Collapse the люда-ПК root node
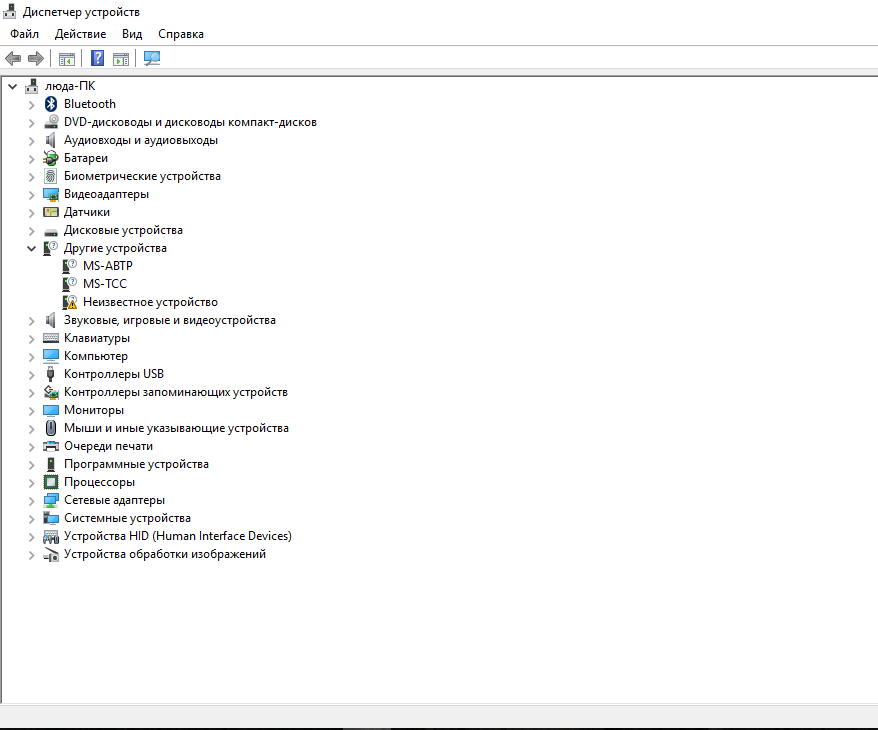Viewport: 878px width, 730px height. [x=12, y=86]
